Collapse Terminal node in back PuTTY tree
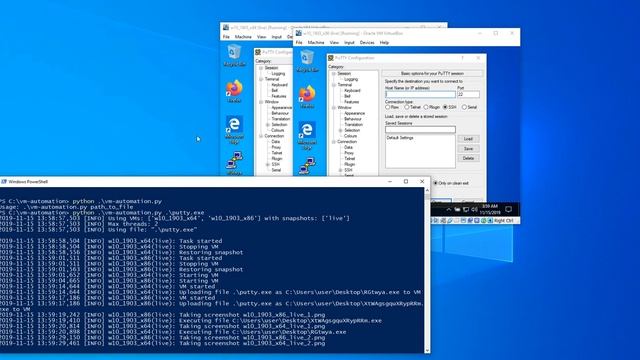Image resolution: width=640 pixels, height=360 pixels. (x=261, y=79)
